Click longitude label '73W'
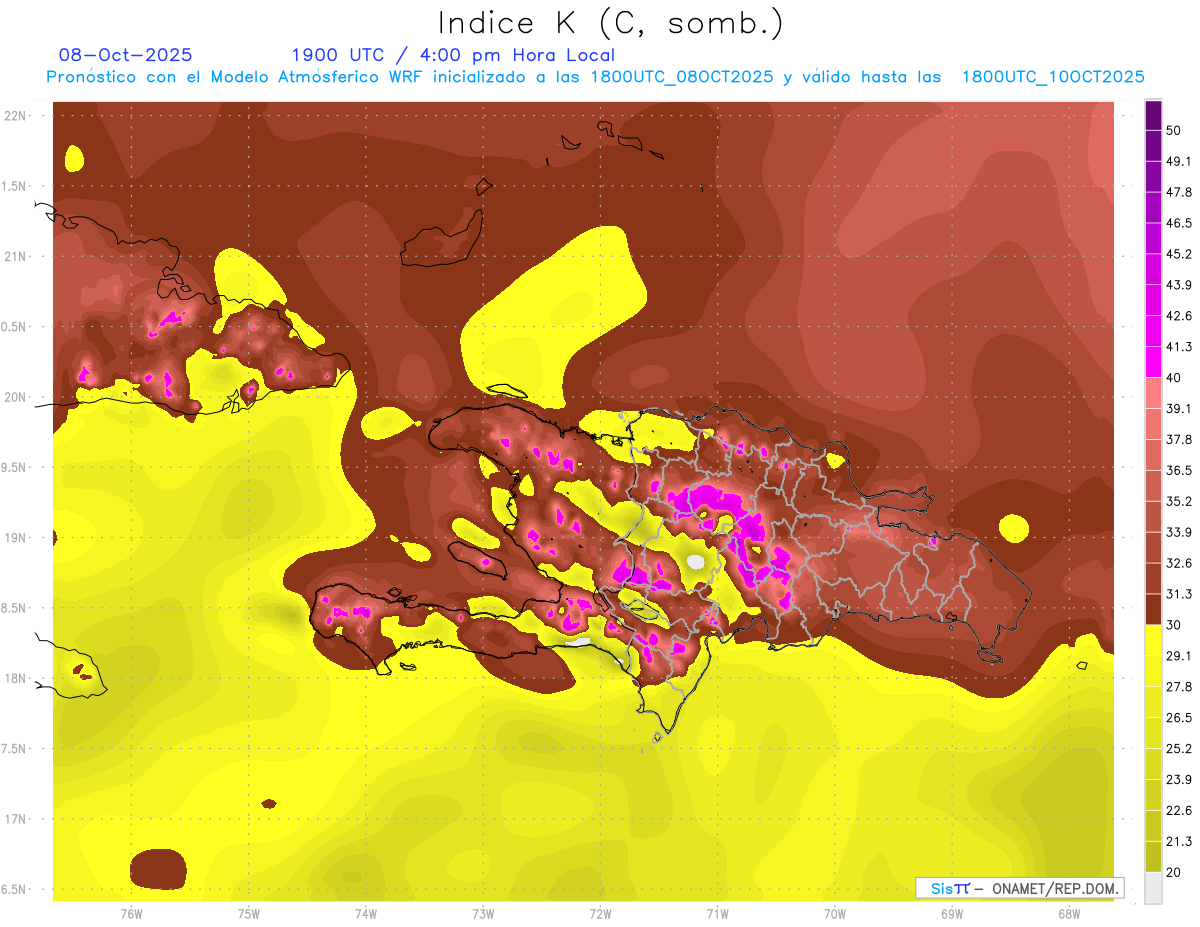Image resolution: width=1200 pixels, height=927 pixels. click(x=483, y=914)
